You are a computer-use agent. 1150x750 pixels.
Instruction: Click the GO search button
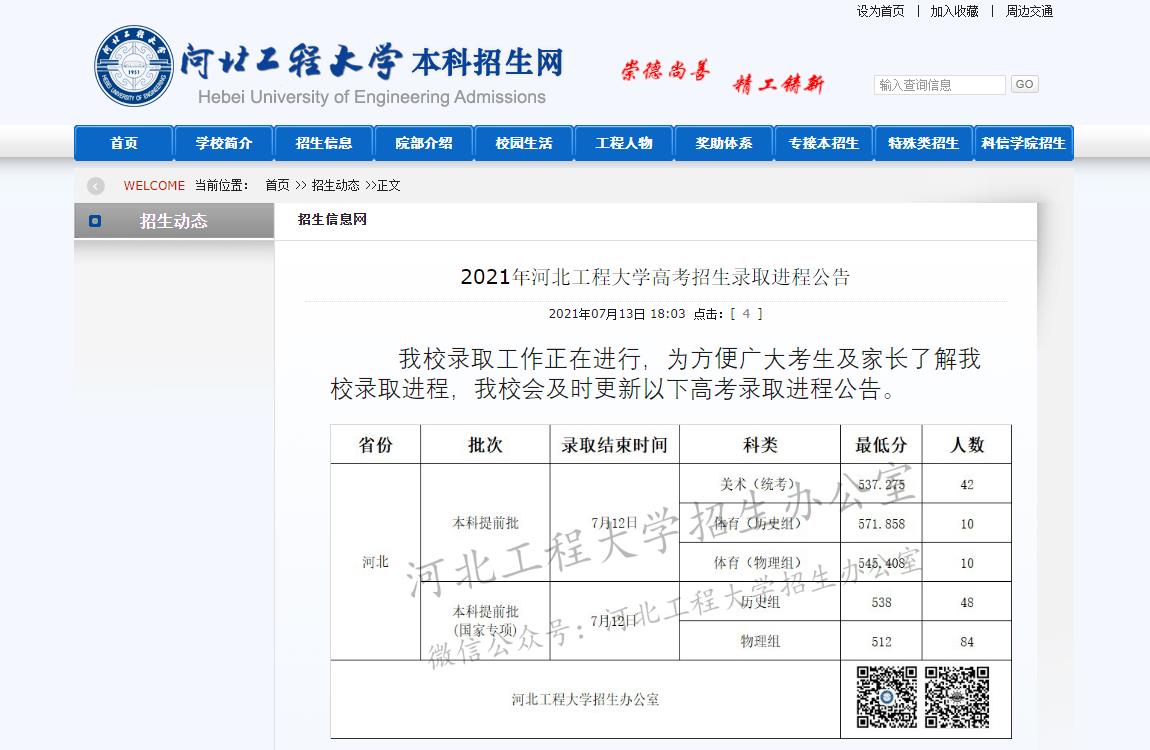(1025, 84)
